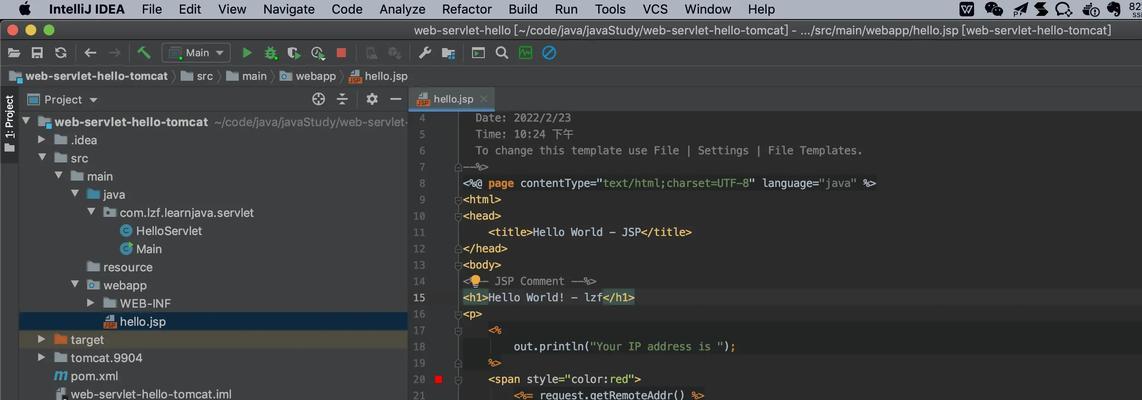Build project with the green hammer
Viewport: 1142px width, 400px height.
[x=144, y=52]
